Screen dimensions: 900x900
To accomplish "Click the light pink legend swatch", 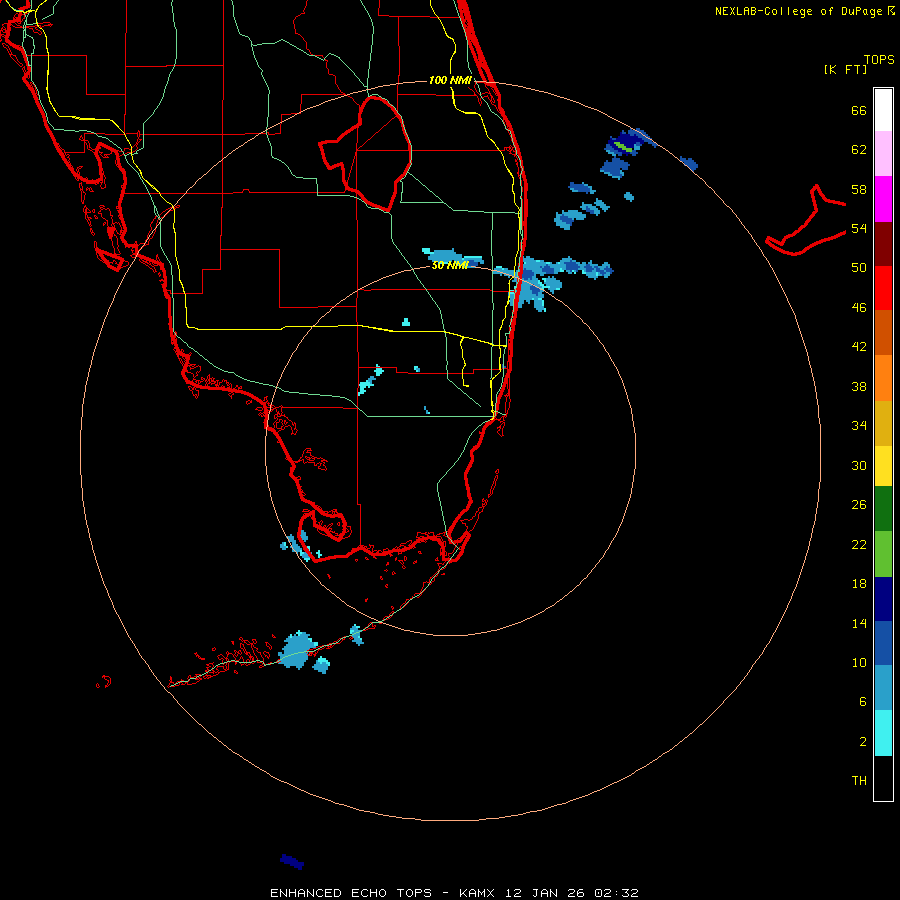I will pos(883,154).
